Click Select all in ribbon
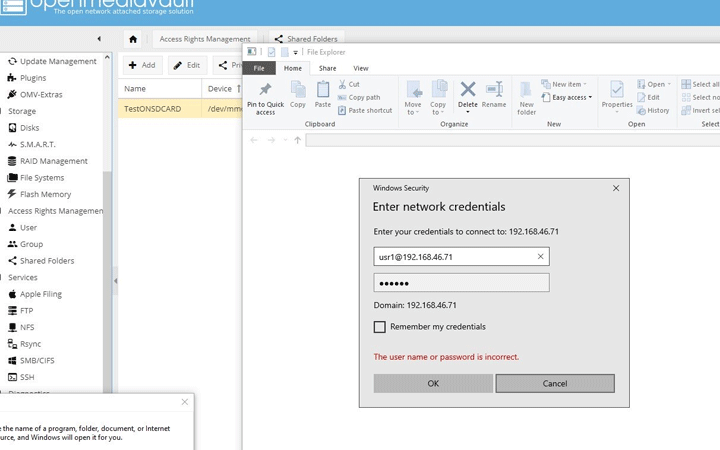The height and width of the screenshot is (450, 720). tap(701, 84)
